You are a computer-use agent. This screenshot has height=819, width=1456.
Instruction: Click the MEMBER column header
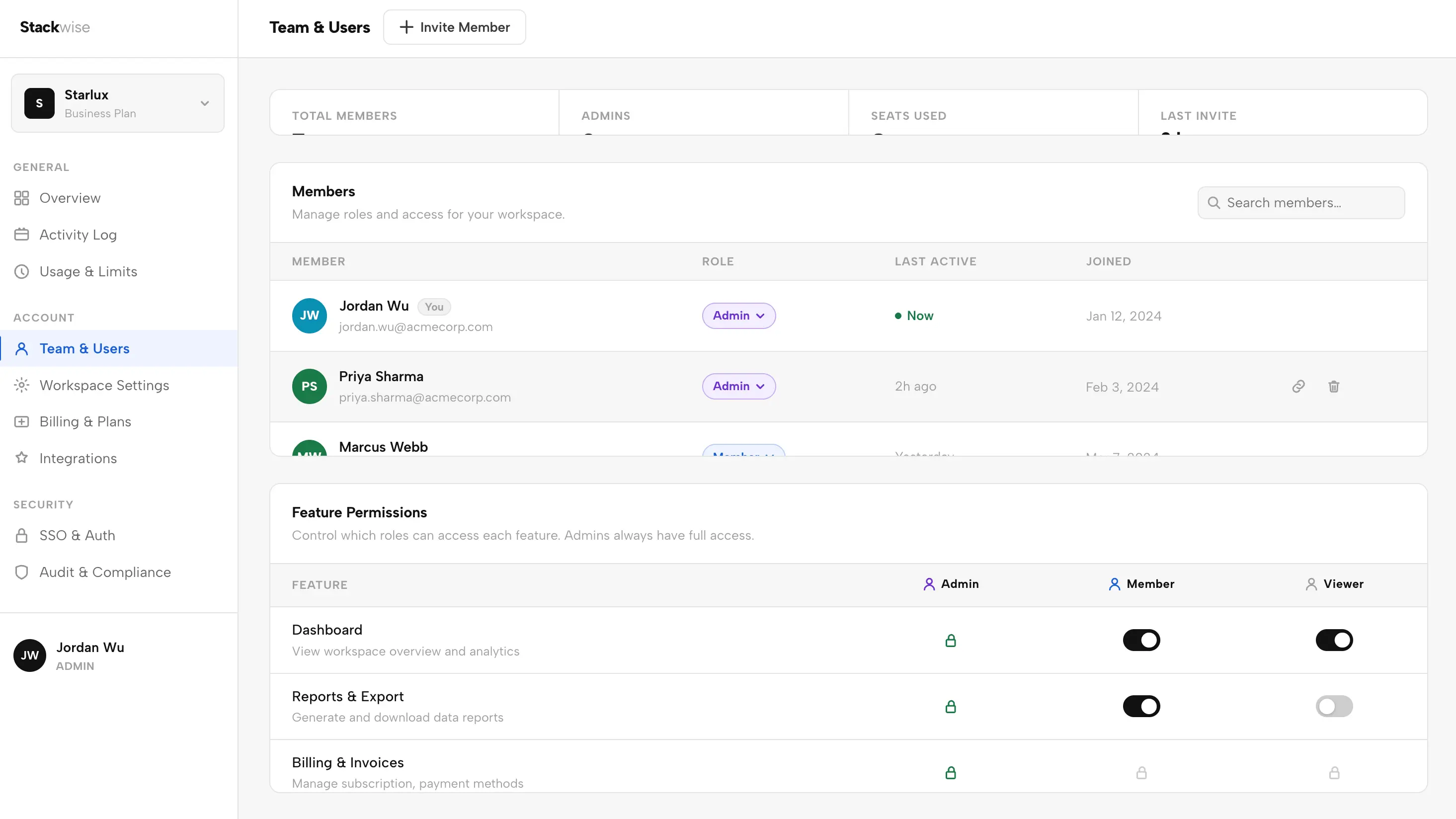pos(318,262)
